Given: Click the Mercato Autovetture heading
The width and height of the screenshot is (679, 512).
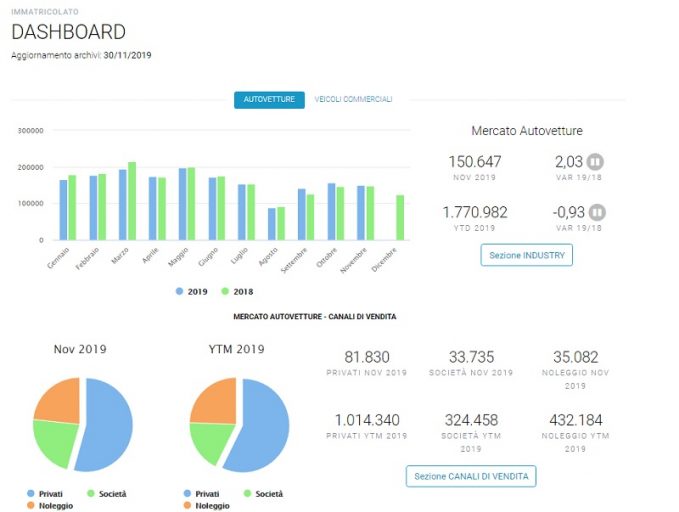Looking at the screenshot, I should 527,130.
